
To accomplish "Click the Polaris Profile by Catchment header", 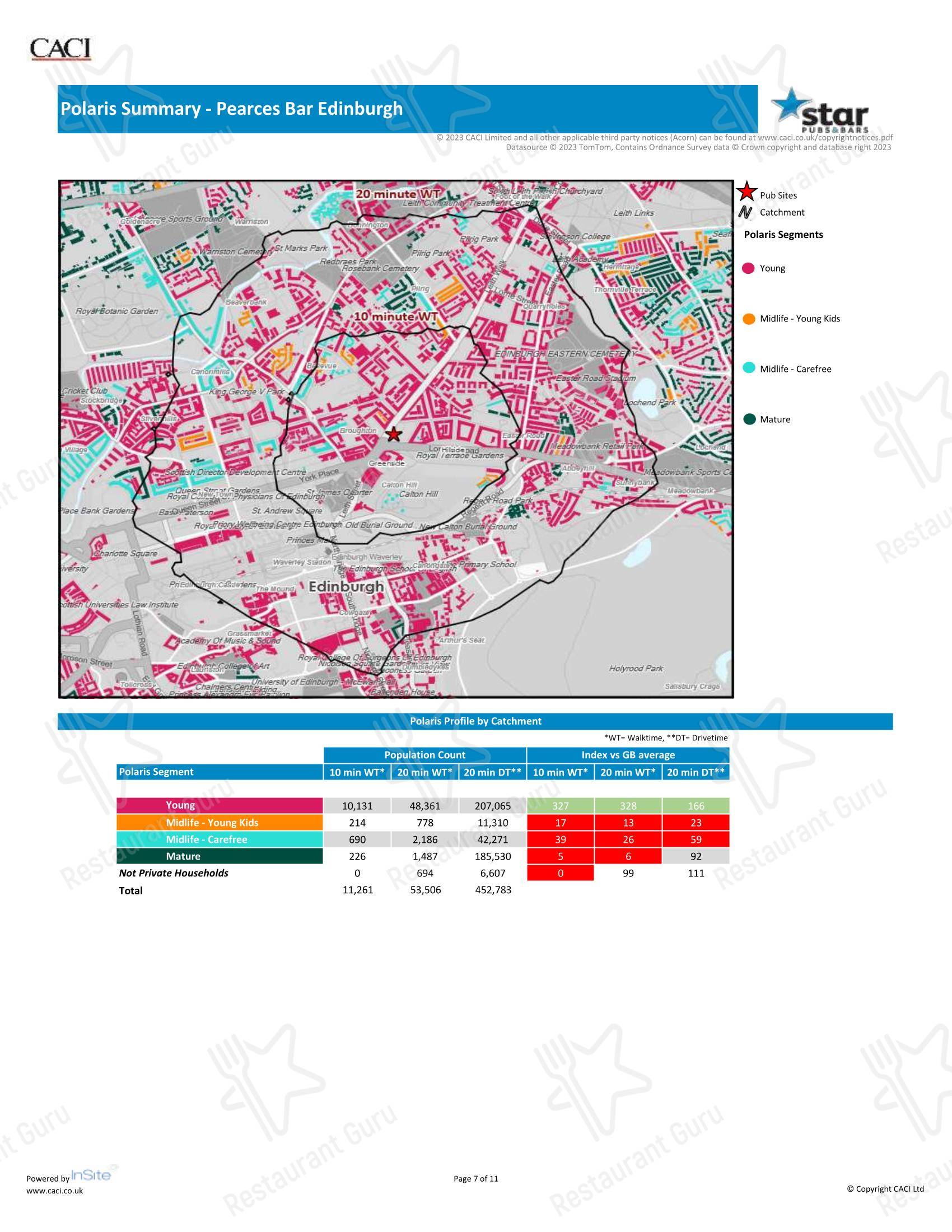I will click(475, 721).
